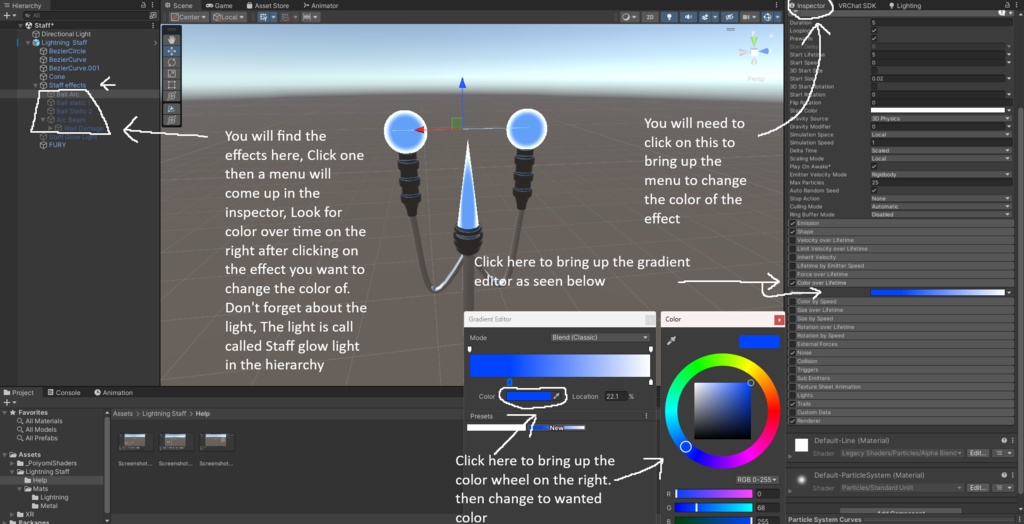Disable the Noise module checkbox

(x=792, y=353)
